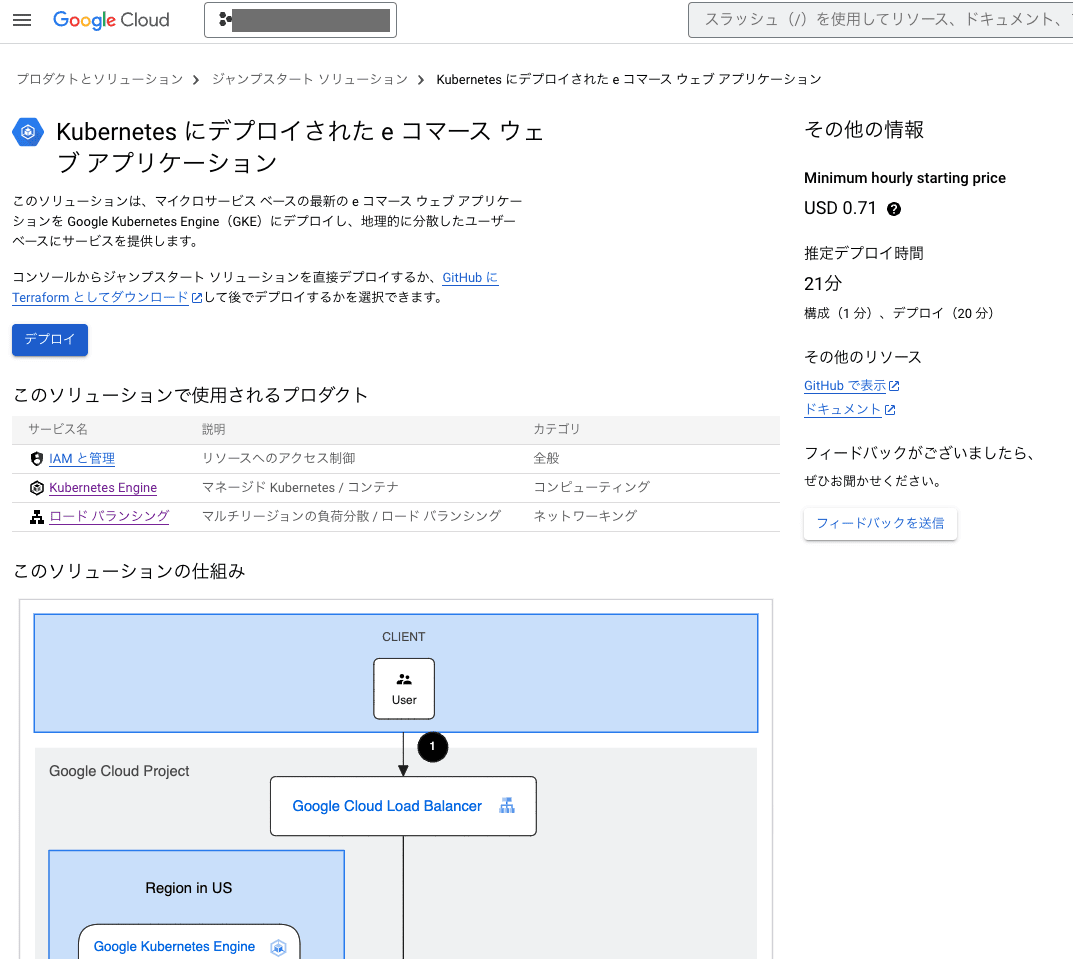Open the ロード バランシング link
The width and height of the screenshot is (1073, 959).
tap(109, 516)
